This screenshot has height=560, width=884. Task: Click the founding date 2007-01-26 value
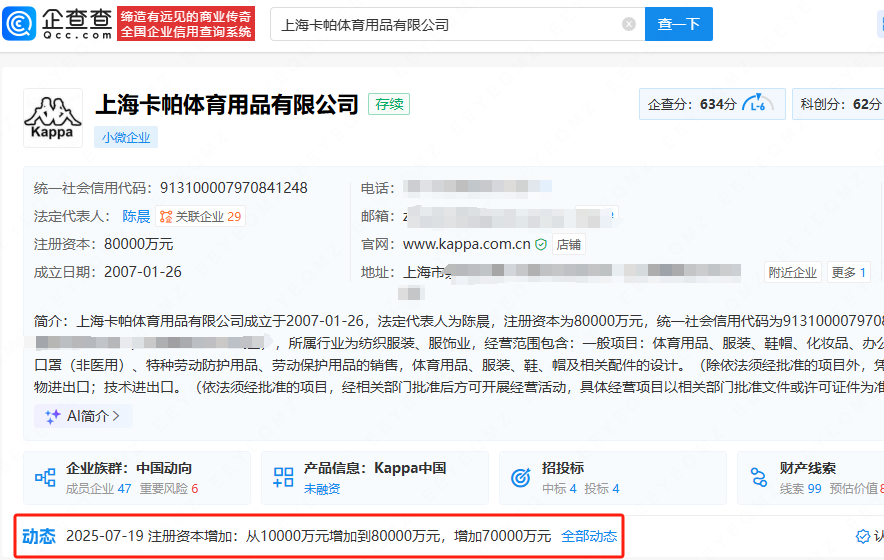[143, 272]
